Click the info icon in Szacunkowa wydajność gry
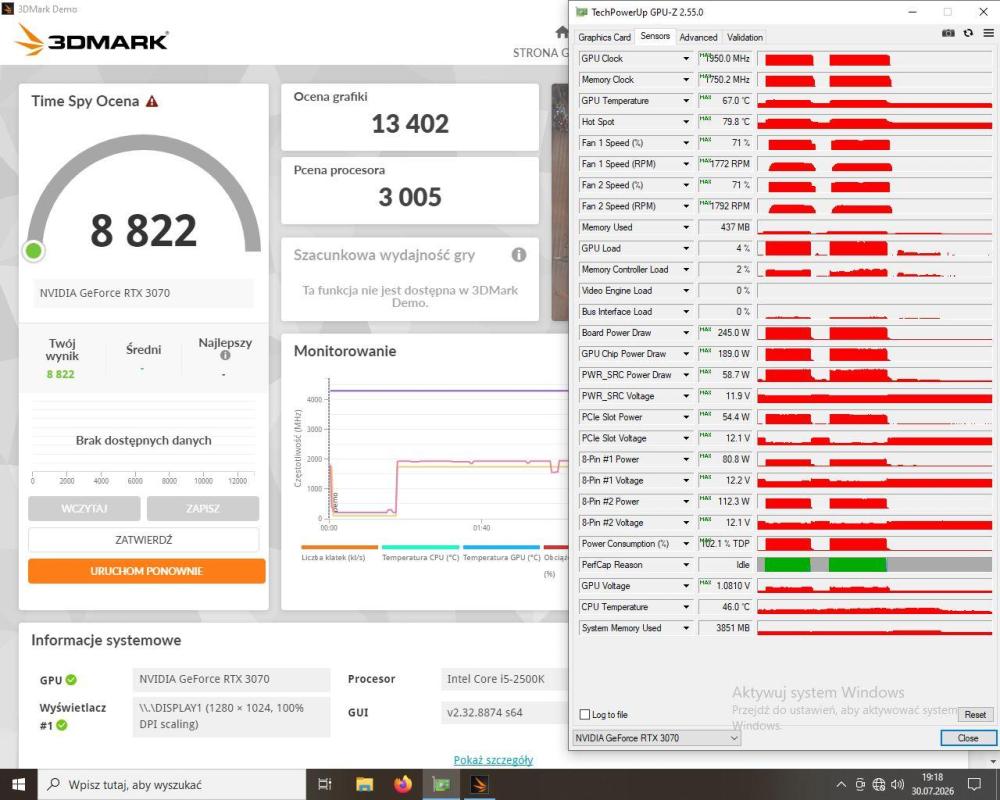 pos(519,255)
